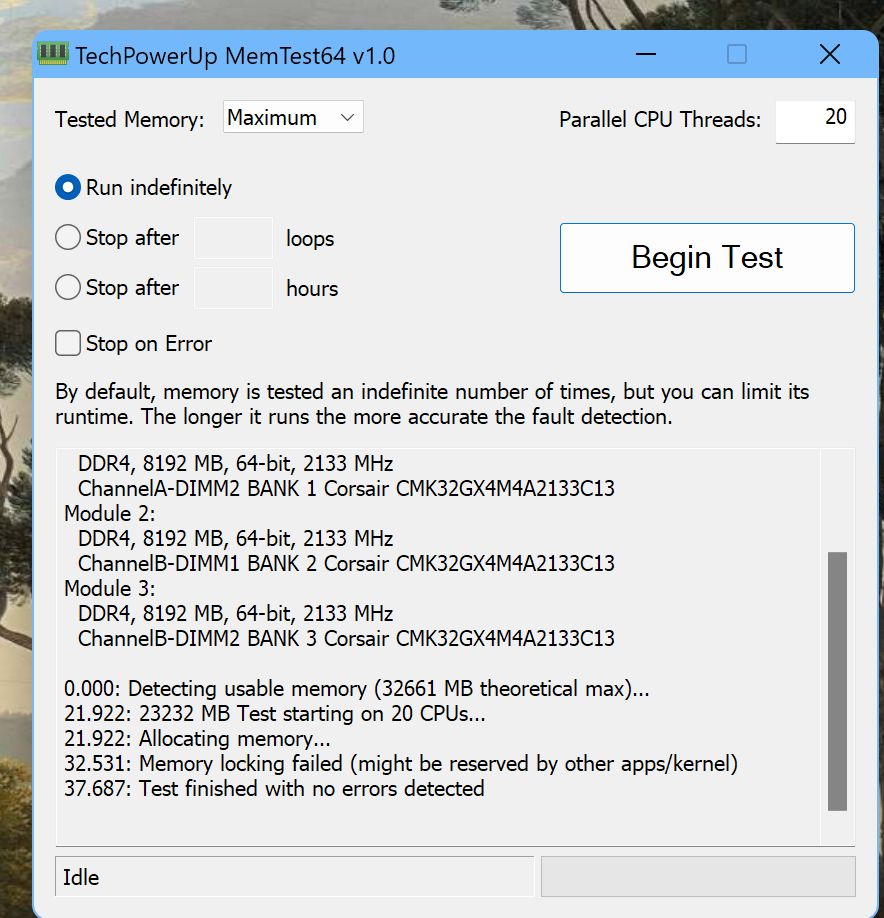Click the 'Module 2:' log line
The height and width of the screenshot is (918, 884).
[x=110, y=513]
